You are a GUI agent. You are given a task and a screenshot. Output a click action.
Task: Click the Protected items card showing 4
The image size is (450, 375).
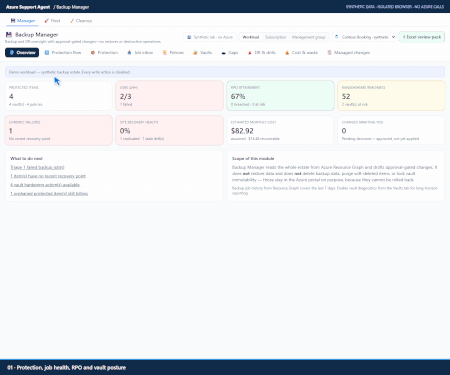(x=59, y=96)
